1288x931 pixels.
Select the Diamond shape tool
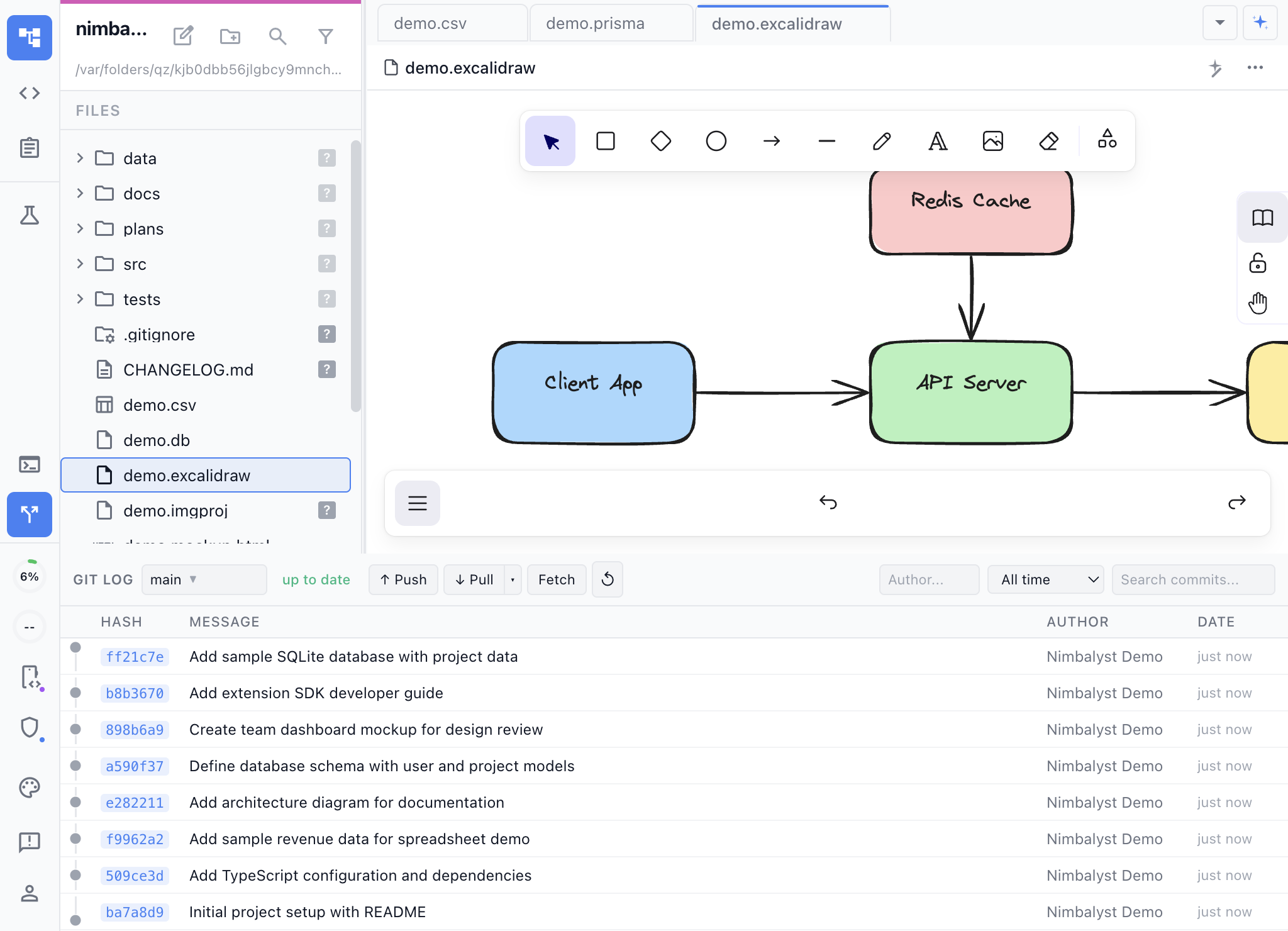pyautogui.click(x=660, y=141)
